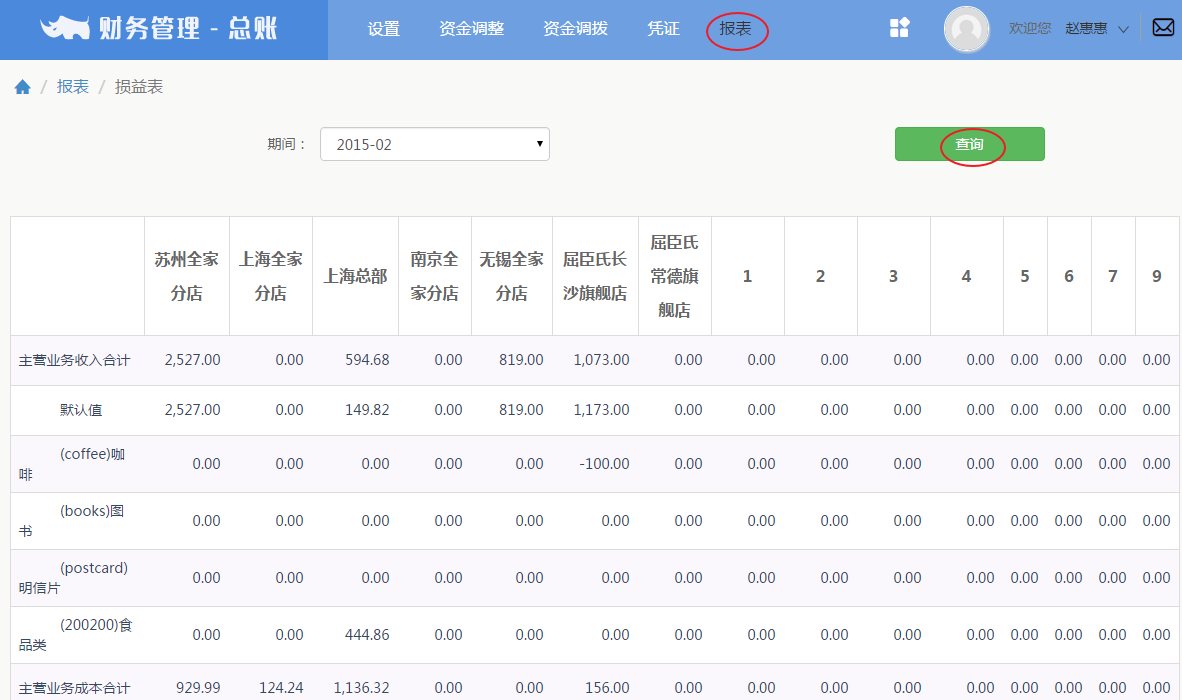Click 819.00 in 主营业务收入合计 row
The height and width of the screenshot is (700, 1182).
coord(521,360)
